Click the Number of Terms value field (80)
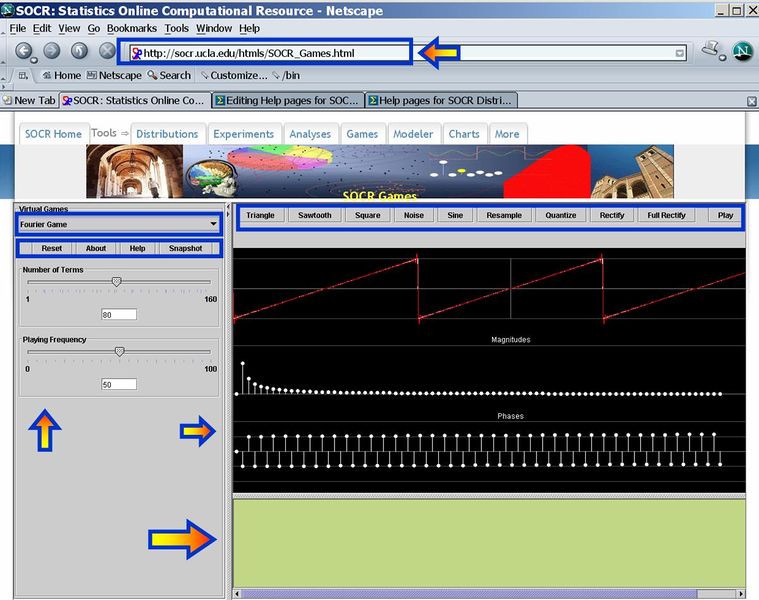 point(119,315)
